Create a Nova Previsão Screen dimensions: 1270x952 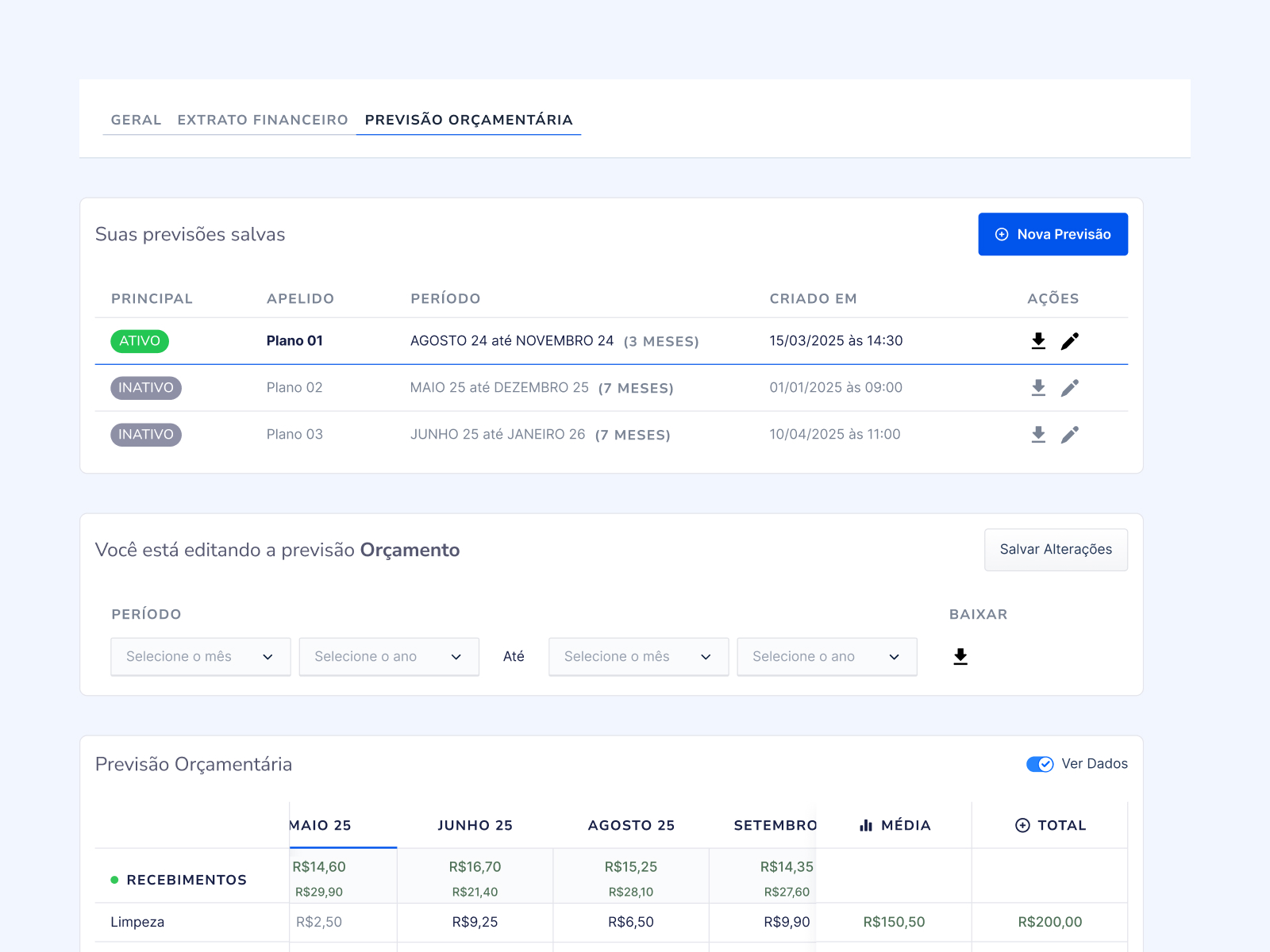pos(1053,234)
